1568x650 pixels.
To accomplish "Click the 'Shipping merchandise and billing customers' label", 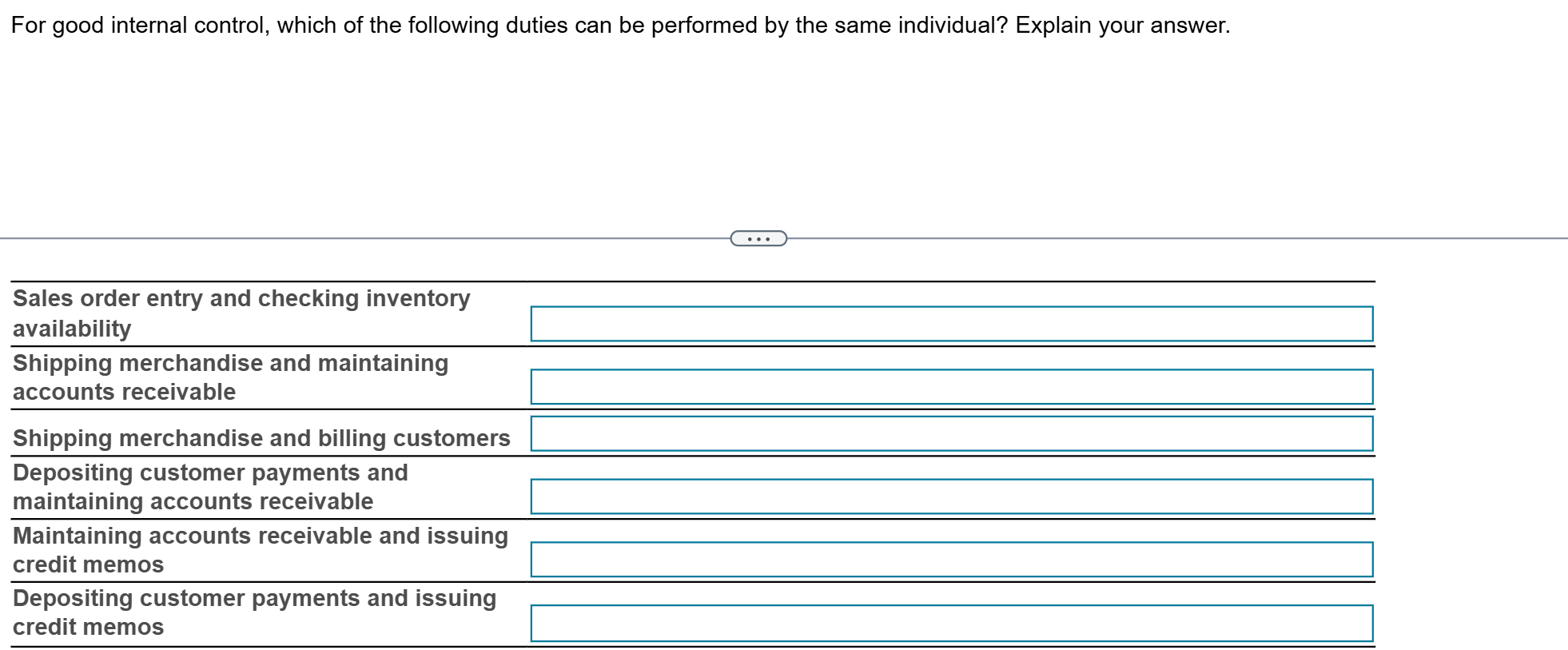I will click(x=261, y=438).
